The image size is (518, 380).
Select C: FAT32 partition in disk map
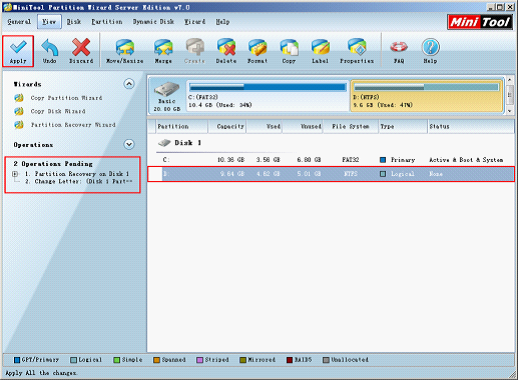(268, 96)
